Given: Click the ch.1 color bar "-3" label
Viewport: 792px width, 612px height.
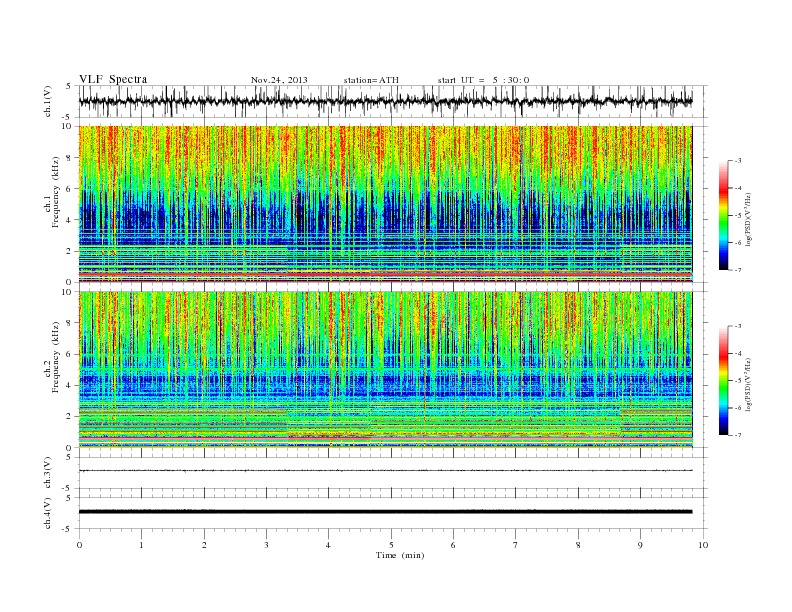Looking at the screenshot, I should click(x=738, y=161).
